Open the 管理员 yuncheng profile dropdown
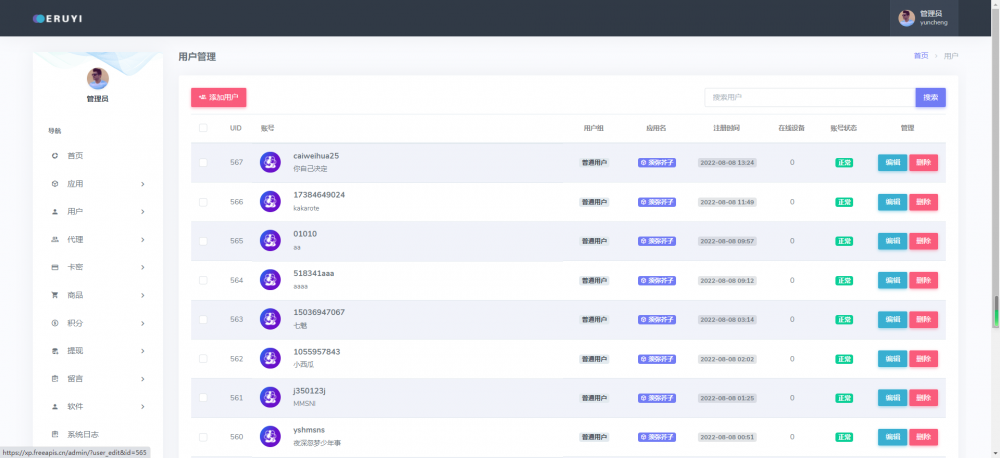 click(923, 18)
